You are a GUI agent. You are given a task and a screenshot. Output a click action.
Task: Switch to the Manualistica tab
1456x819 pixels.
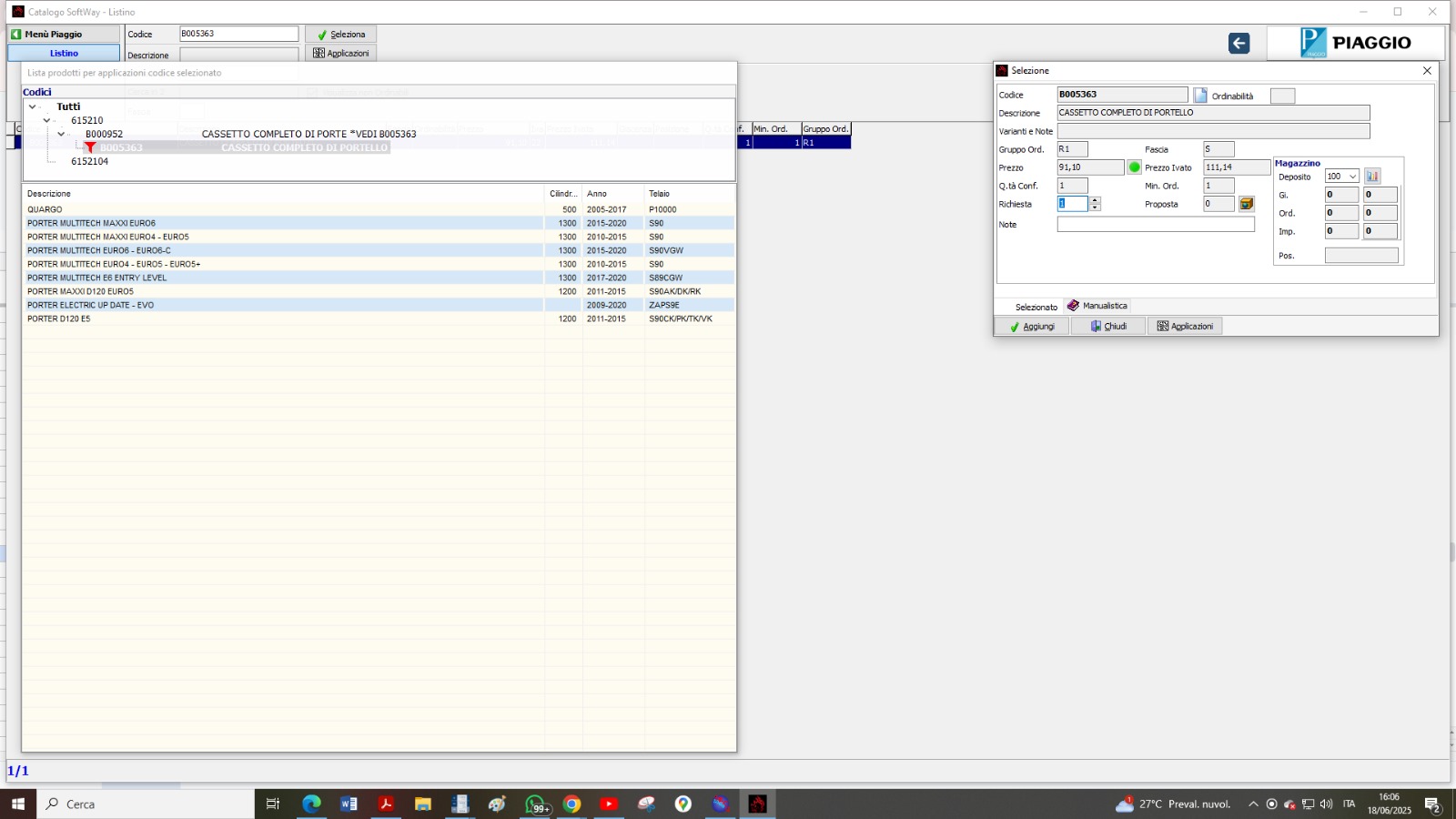(1097, 306)
